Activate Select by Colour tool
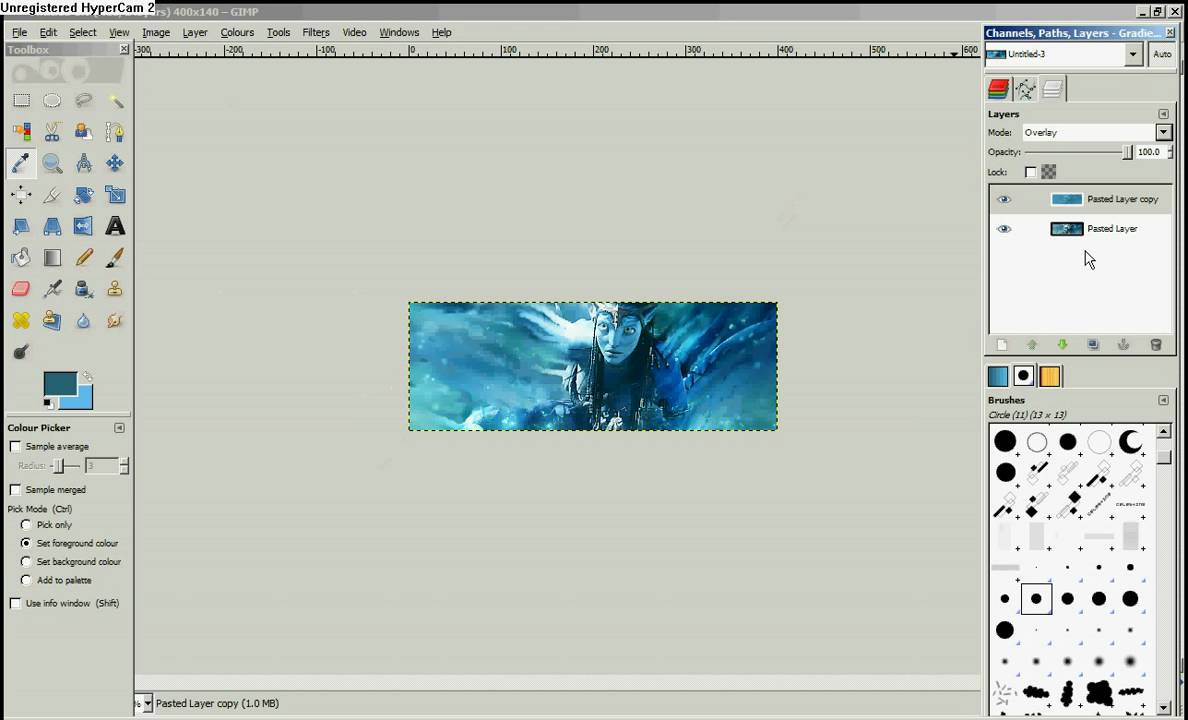 [21, 132]
